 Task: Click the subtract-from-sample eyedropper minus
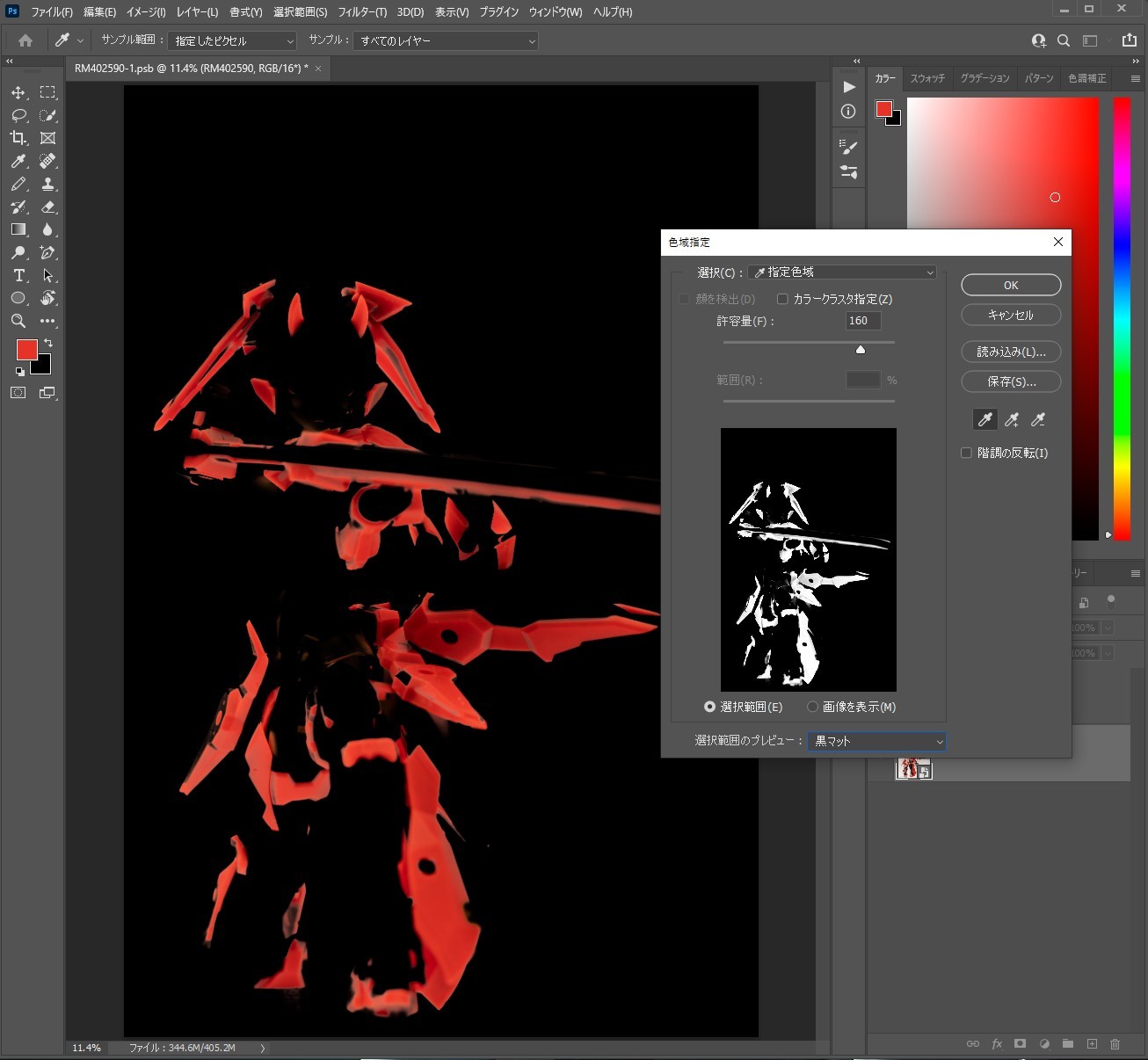coord(1038,420)
